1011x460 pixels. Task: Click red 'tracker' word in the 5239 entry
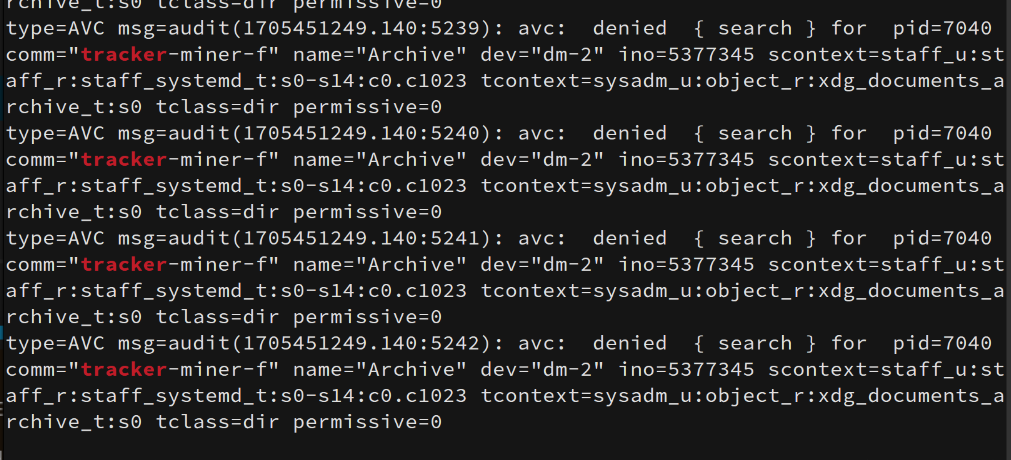pyautogui.click(x=124, y=55)
